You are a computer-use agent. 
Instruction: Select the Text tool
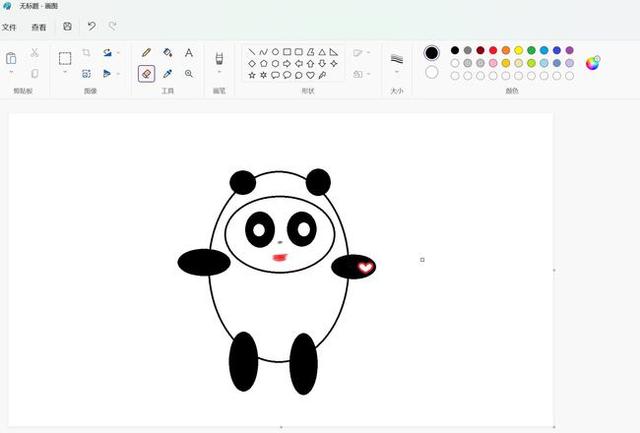click(189, 52)
